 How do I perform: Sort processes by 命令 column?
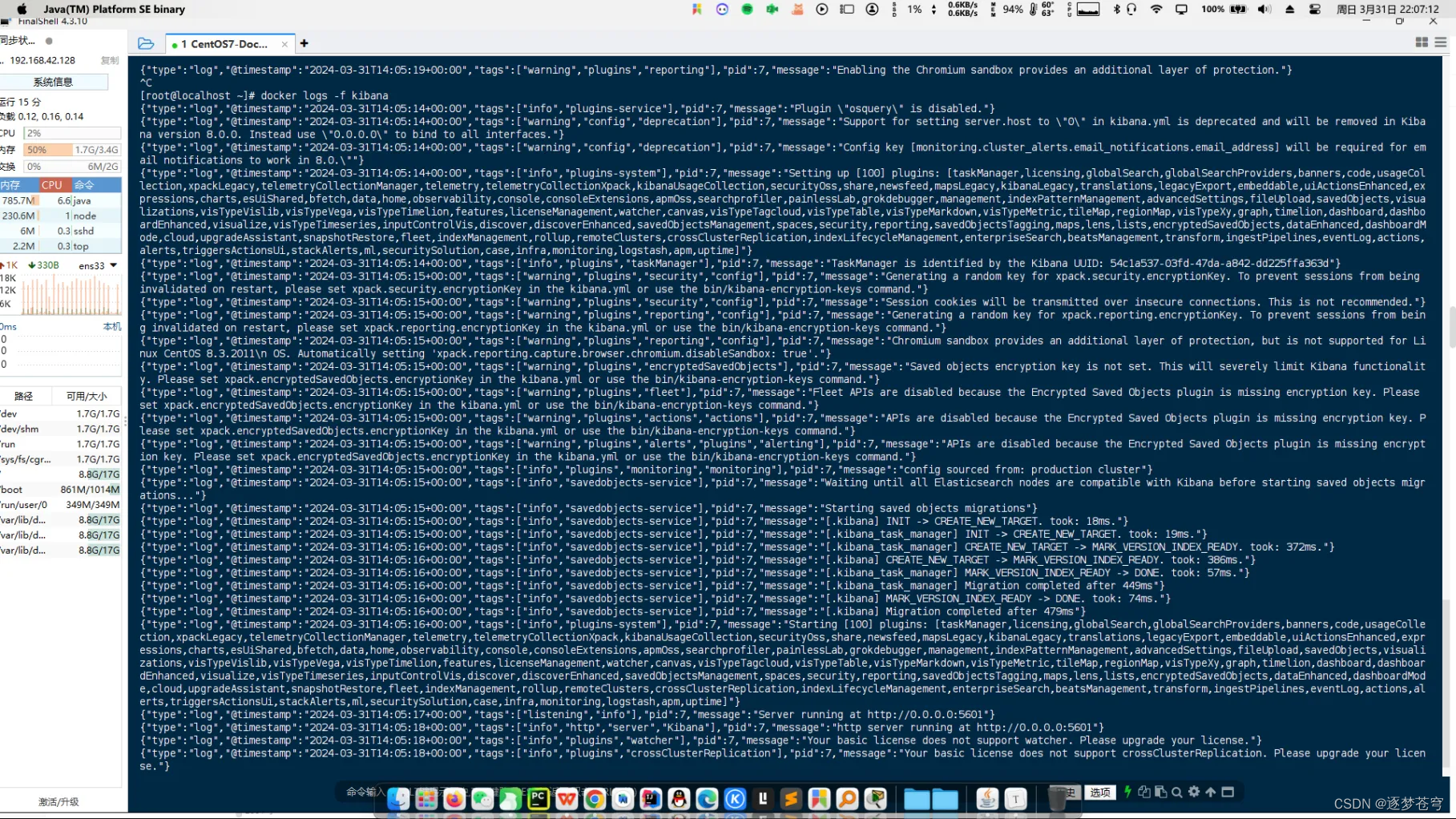(x=96, y=184)
